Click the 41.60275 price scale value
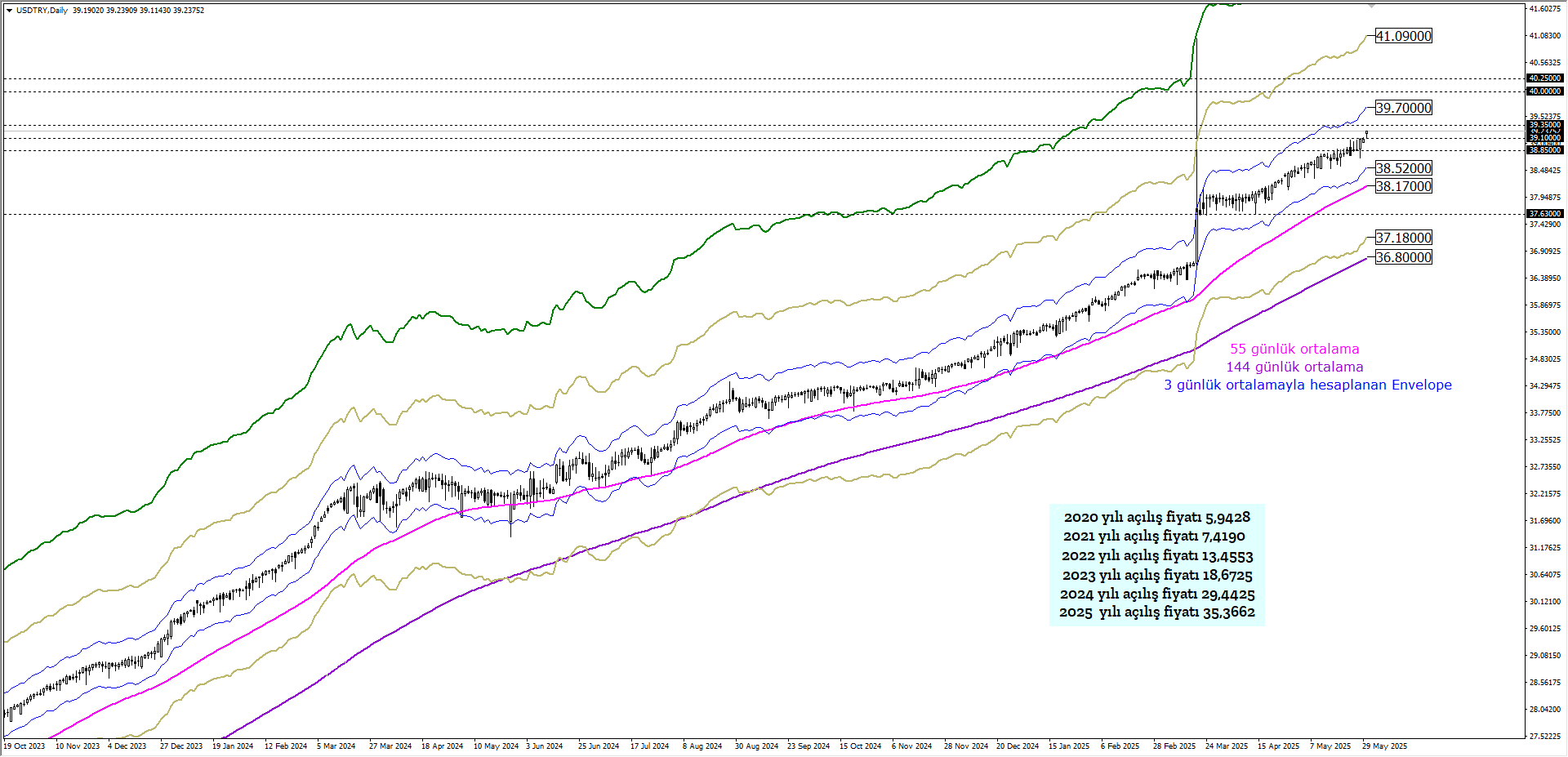Image resolution: width=1568 pixels, height=757 pixels. pos(1544,9)
